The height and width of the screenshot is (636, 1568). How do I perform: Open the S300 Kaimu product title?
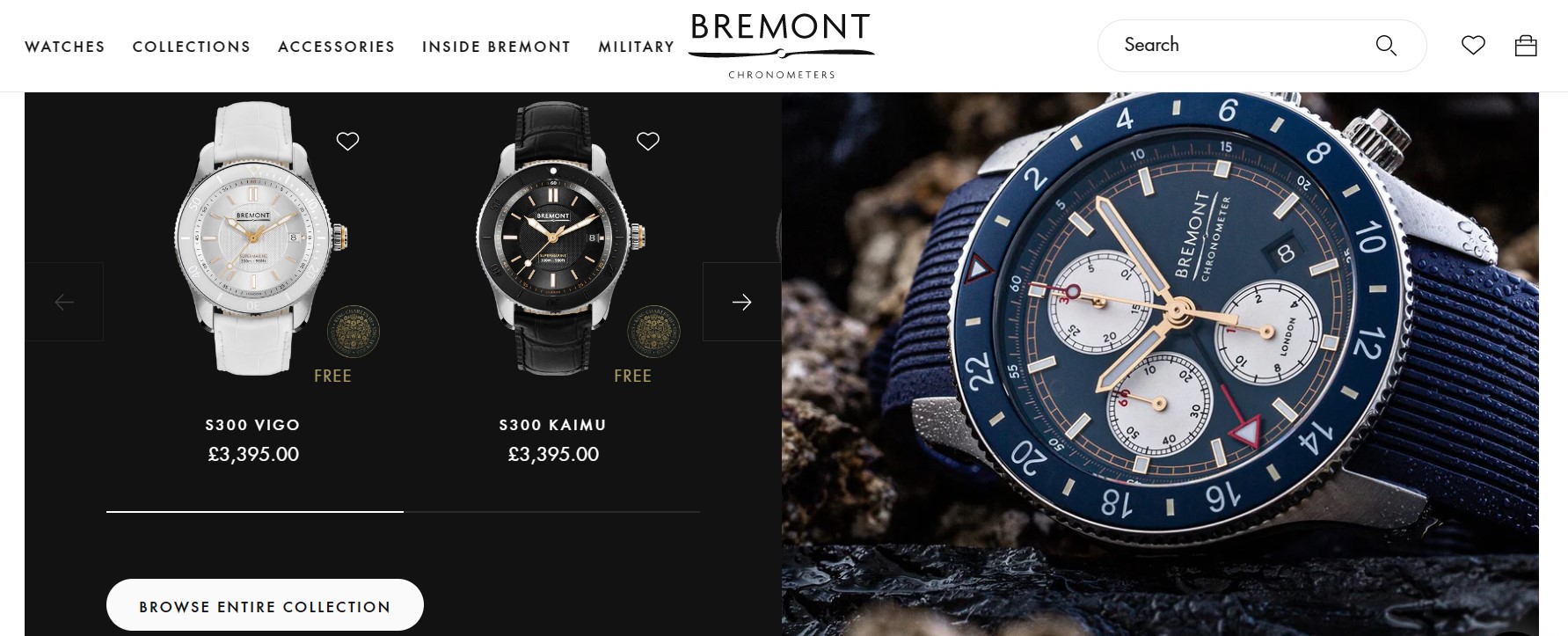click(553, 425)
